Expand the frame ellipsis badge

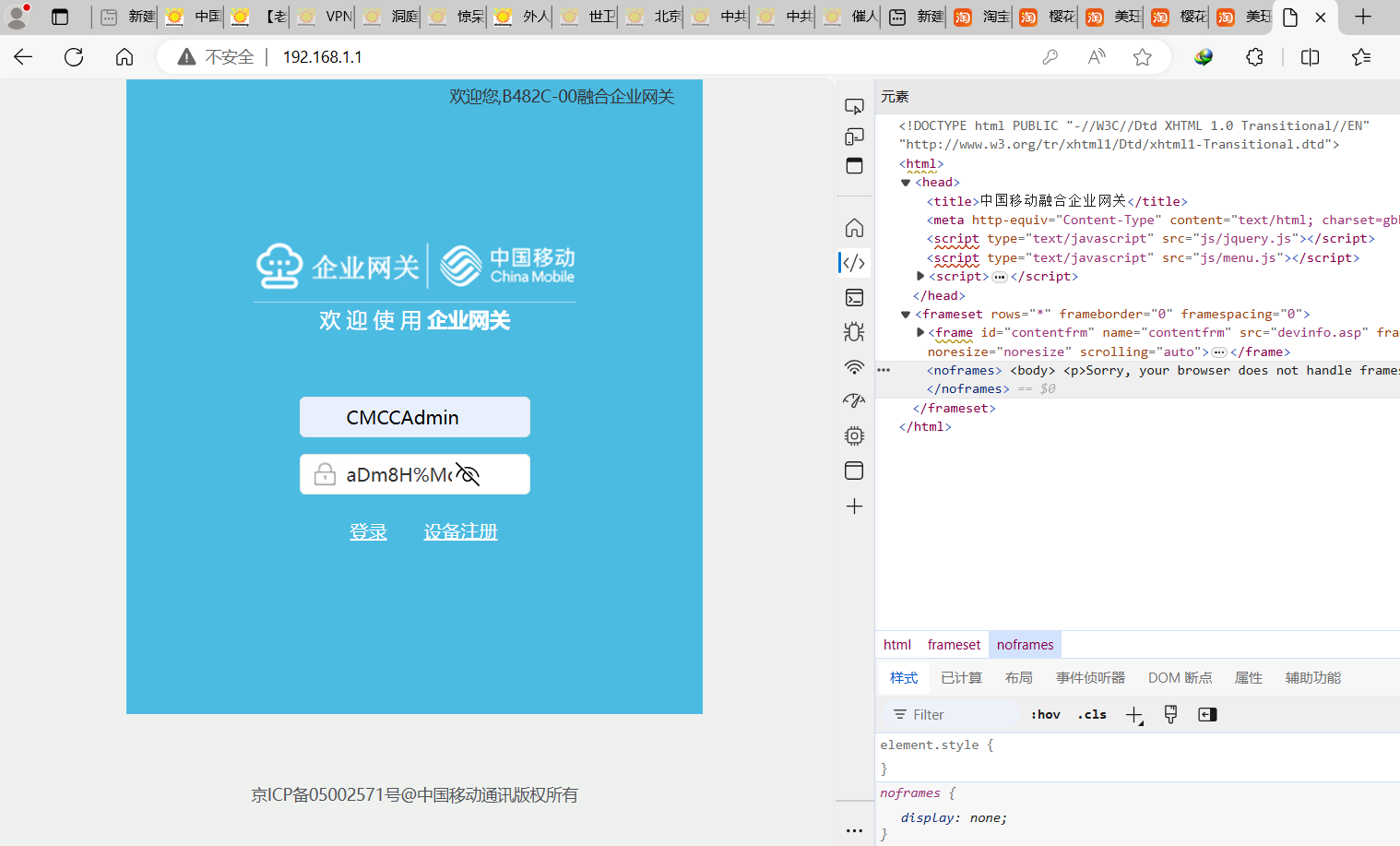(x=1219, y=352)
